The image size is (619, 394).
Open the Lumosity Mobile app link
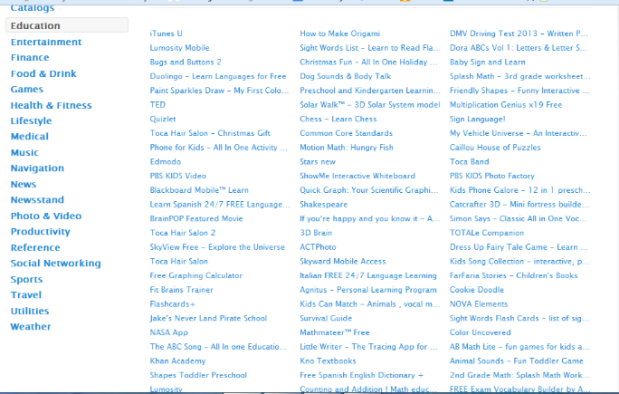click(x=179, y=48)
